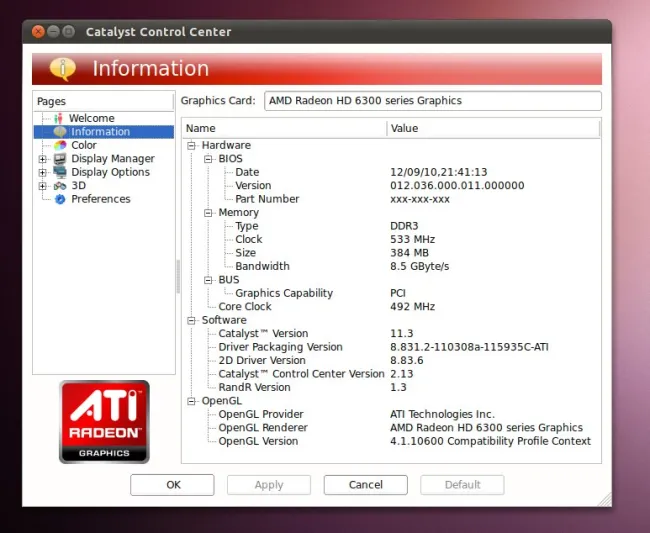
Task: Select the Catalyst Version row
Action: [x=391, y=334]
